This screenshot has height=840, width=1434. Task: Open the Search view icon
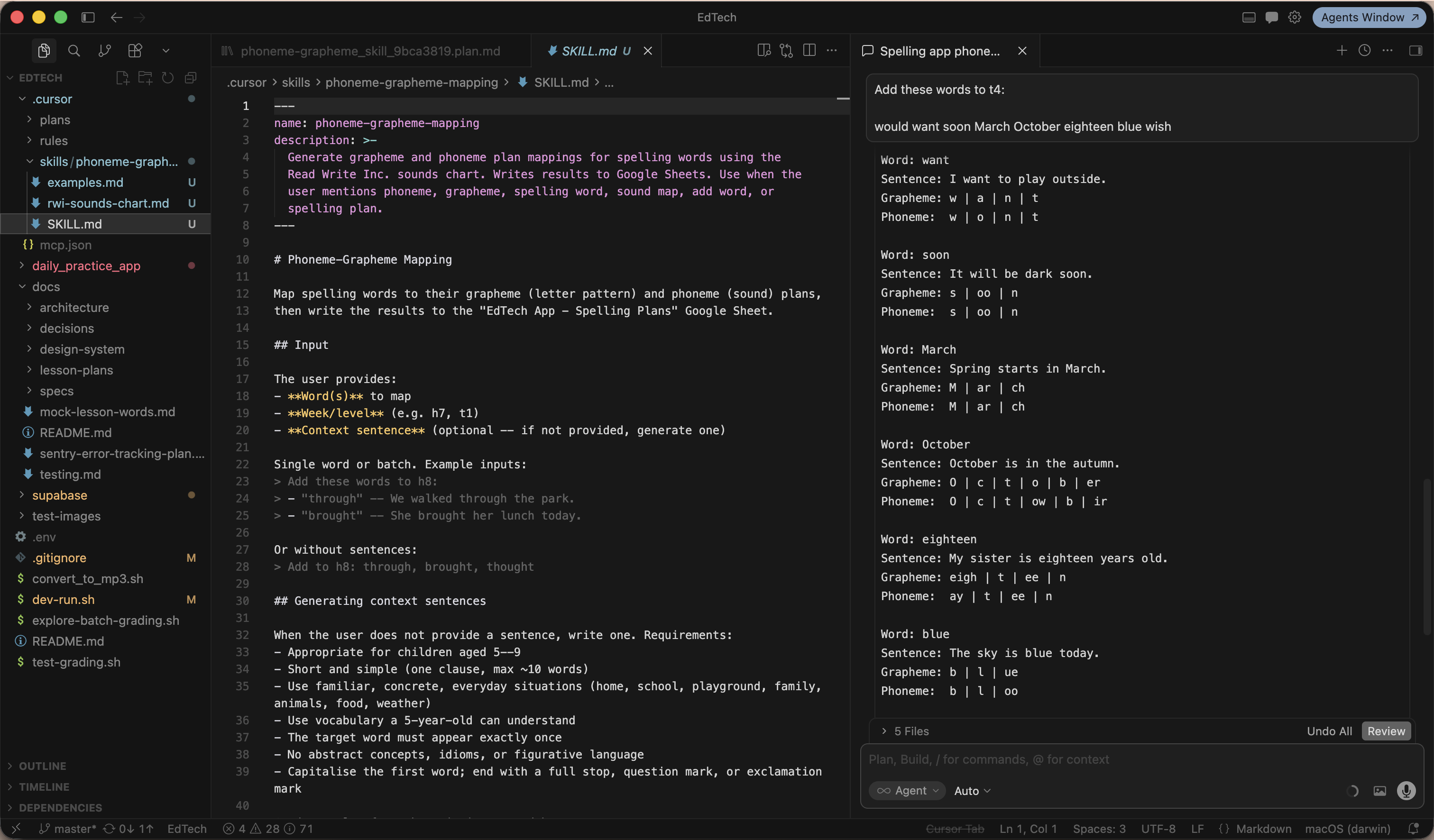point(74,51)
